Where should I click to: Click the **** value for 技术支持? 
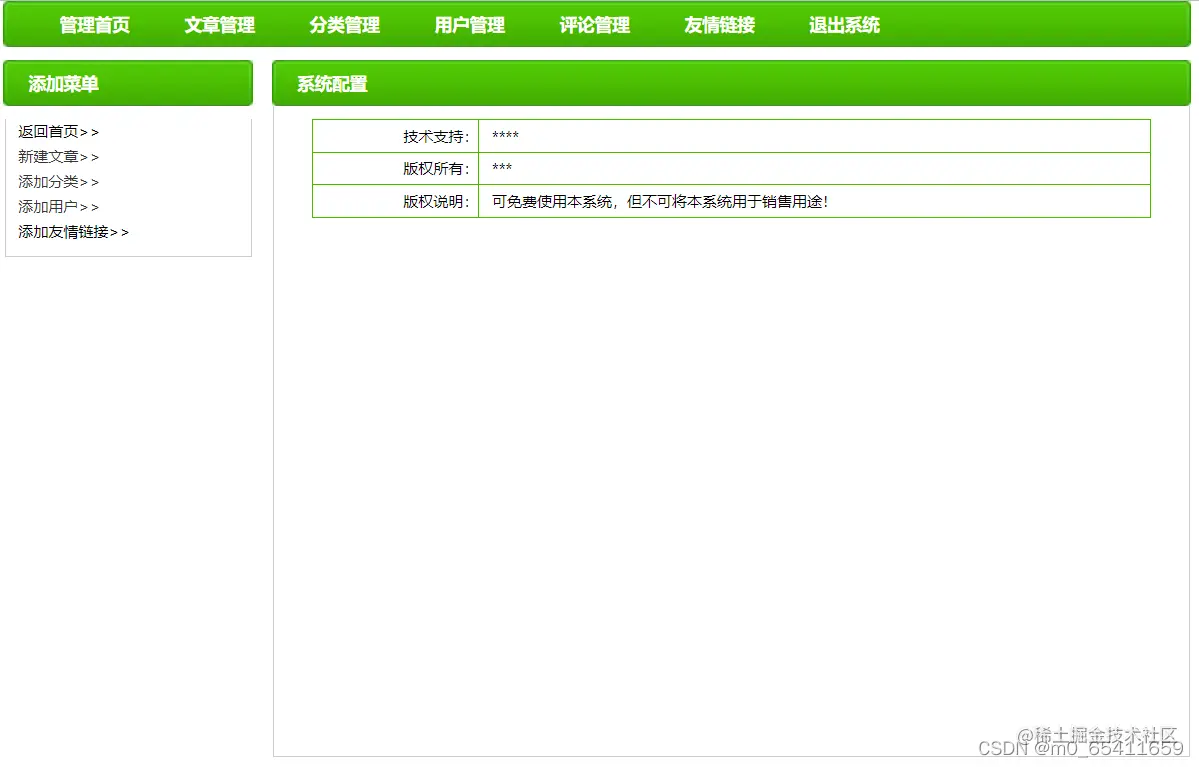coord(505,135)
